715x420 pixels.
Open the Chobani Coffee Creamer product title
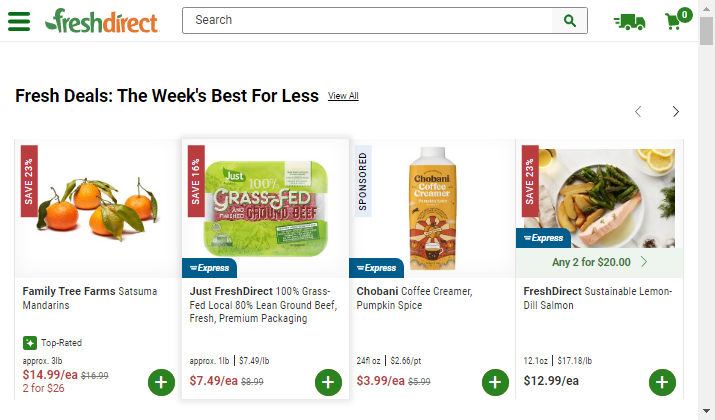pos(425,298)
